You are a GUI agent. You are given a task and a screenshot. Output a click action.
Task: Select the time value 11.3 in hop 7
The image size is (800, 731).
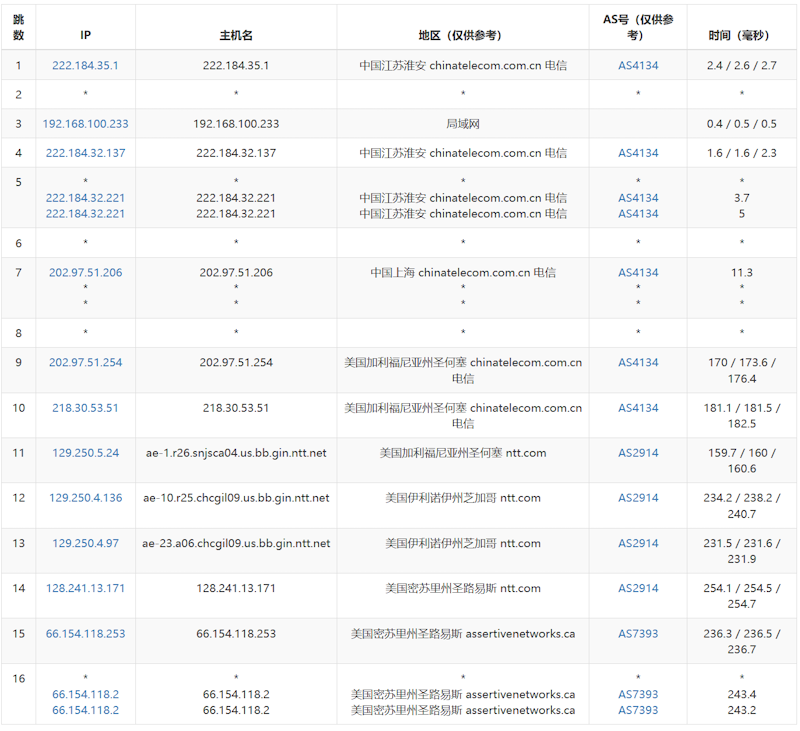click(x=742, y=272)
